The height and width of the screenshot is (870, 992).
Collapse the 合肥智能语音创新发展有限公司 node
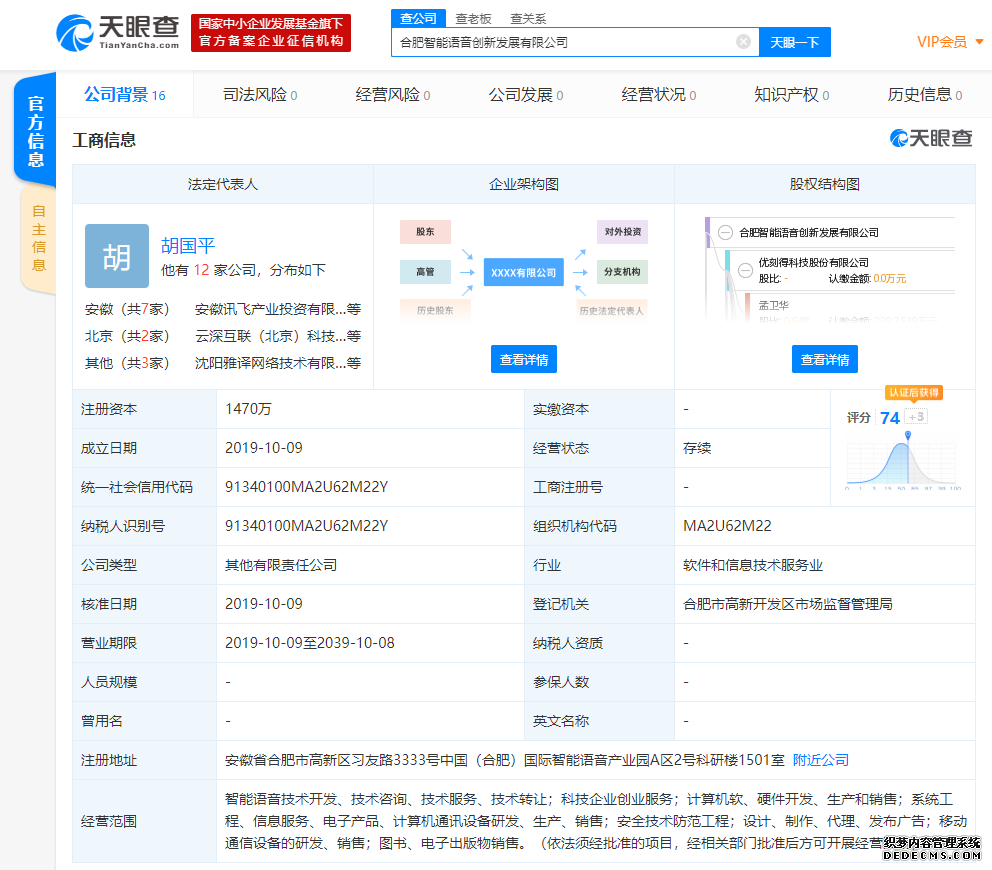[x=726, y=232]
